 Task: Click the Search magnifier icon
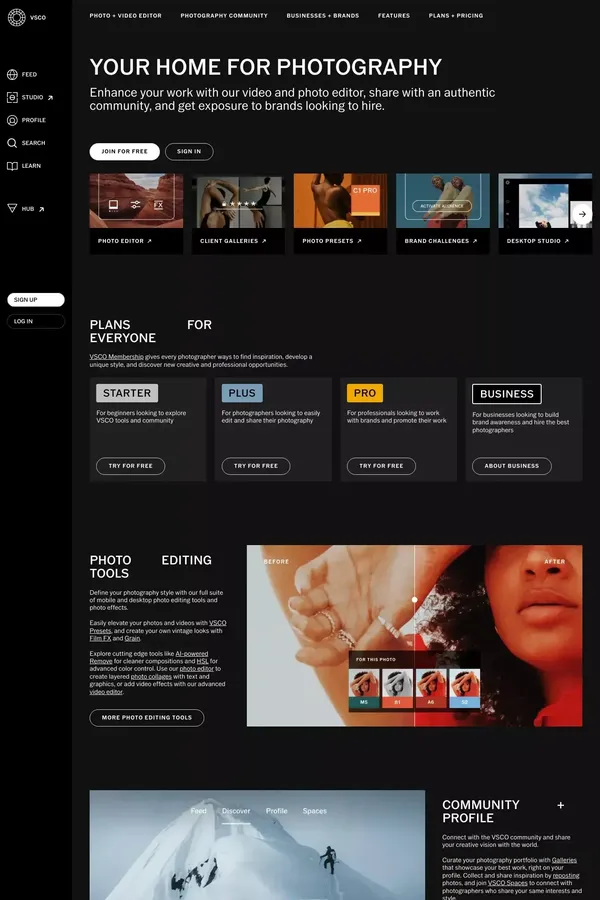(12, 143)
